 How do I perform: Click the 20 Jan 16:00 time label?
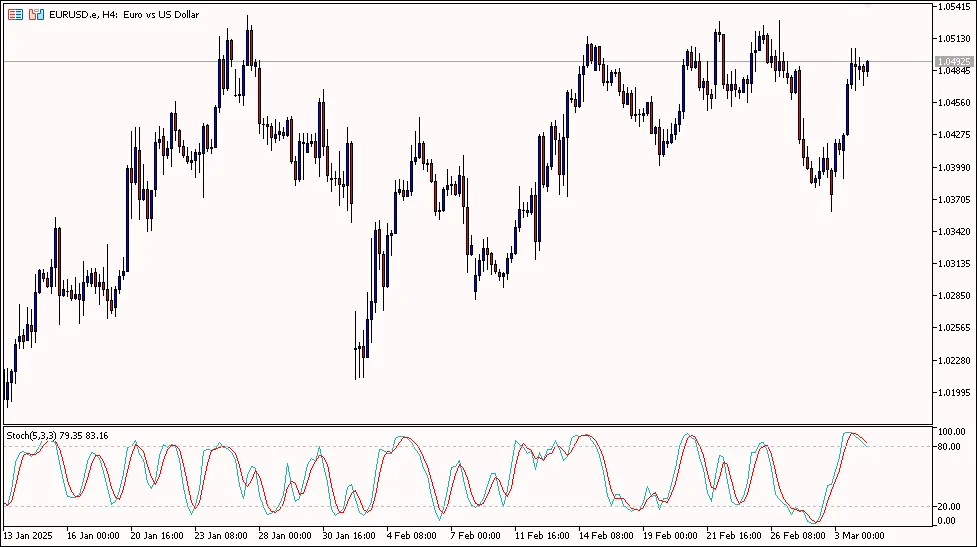157,535
